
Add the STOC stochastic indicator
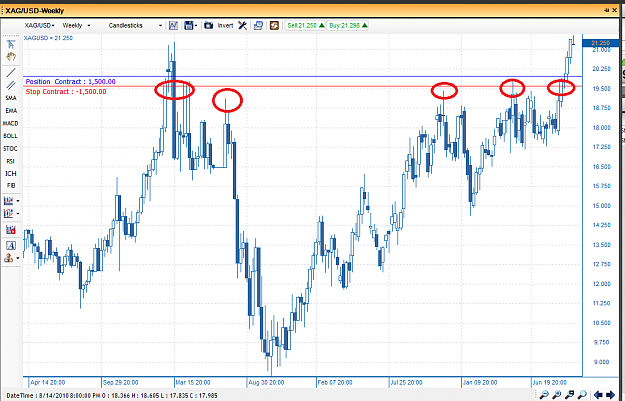tap(11, 149)
